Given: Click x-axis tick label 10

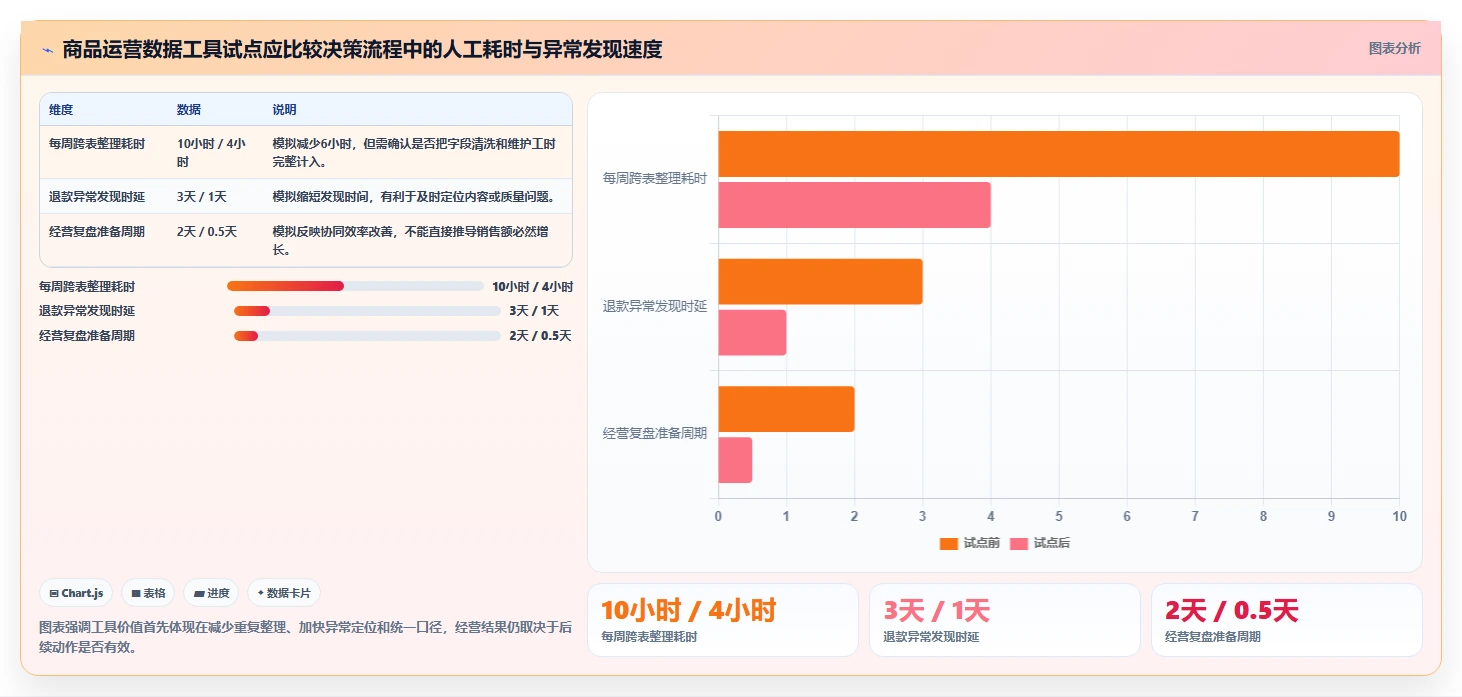Looking at the screenshot, I should coord(1399,516).
